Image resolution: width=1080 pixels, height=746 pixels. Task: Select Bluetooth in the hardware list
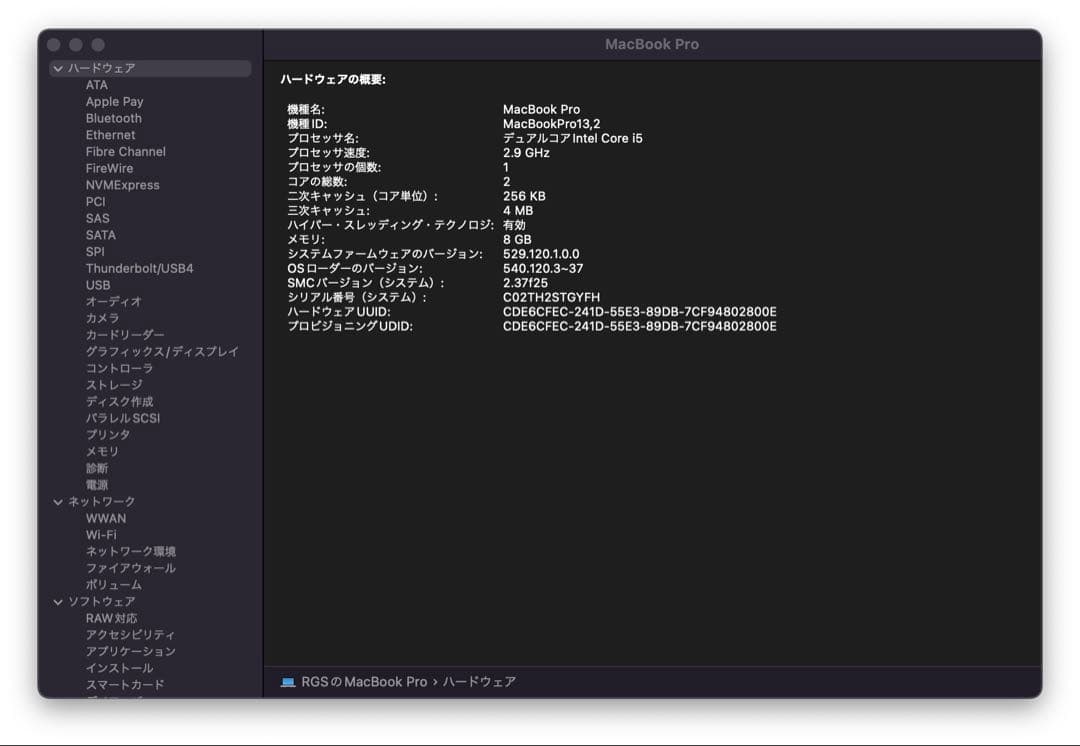pyautogui.click(x=112, y=118)
